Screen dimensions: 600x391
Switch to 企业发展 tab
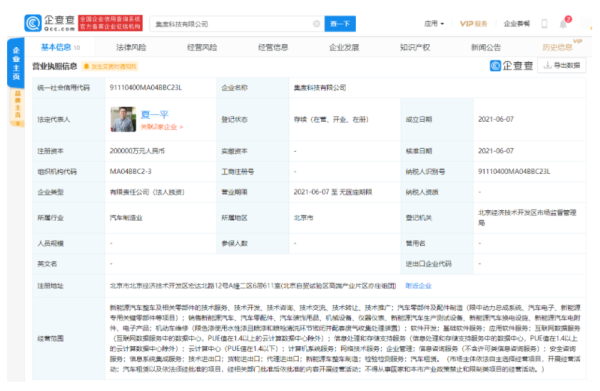[344, 47]
